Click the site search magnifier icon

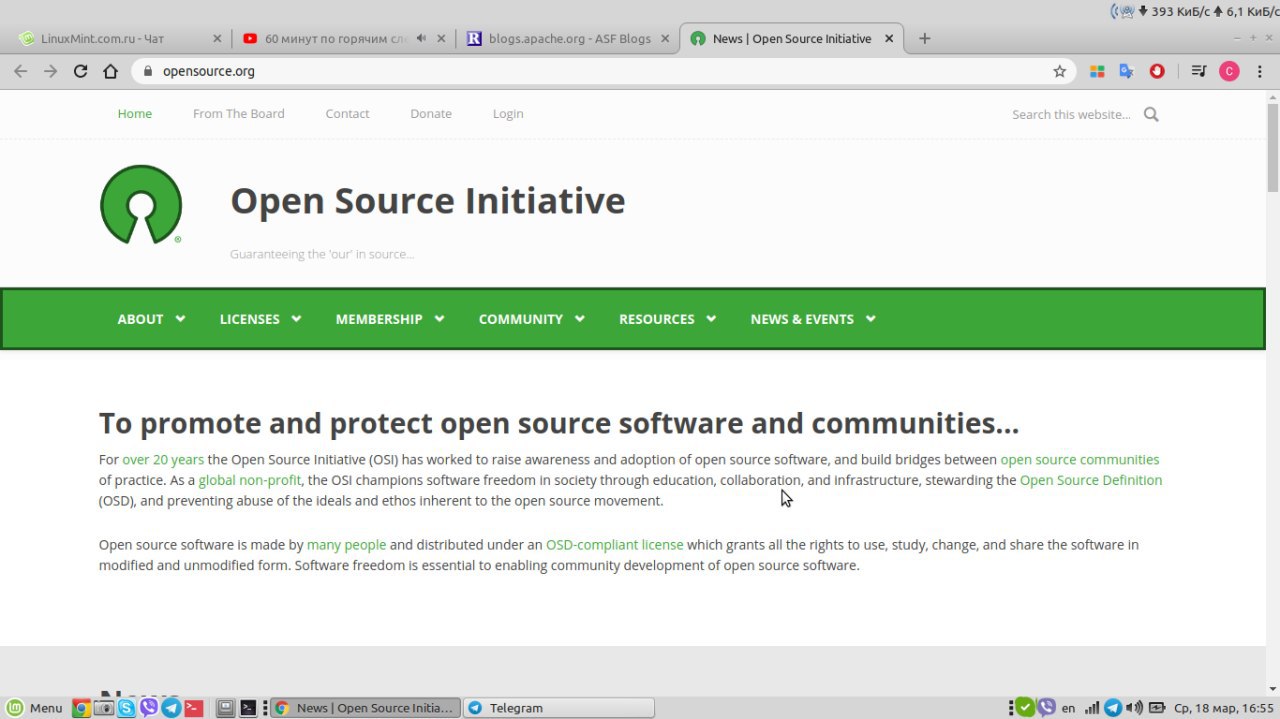pyautogui.click(x=1151, y=114)
